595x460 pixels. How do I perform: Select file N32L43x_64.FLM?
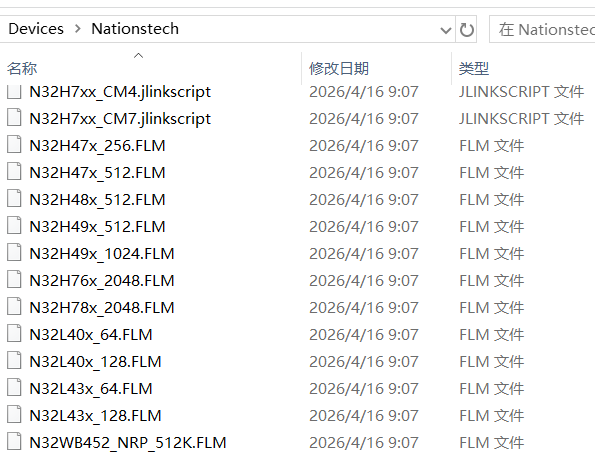click(x=91, y=388)
